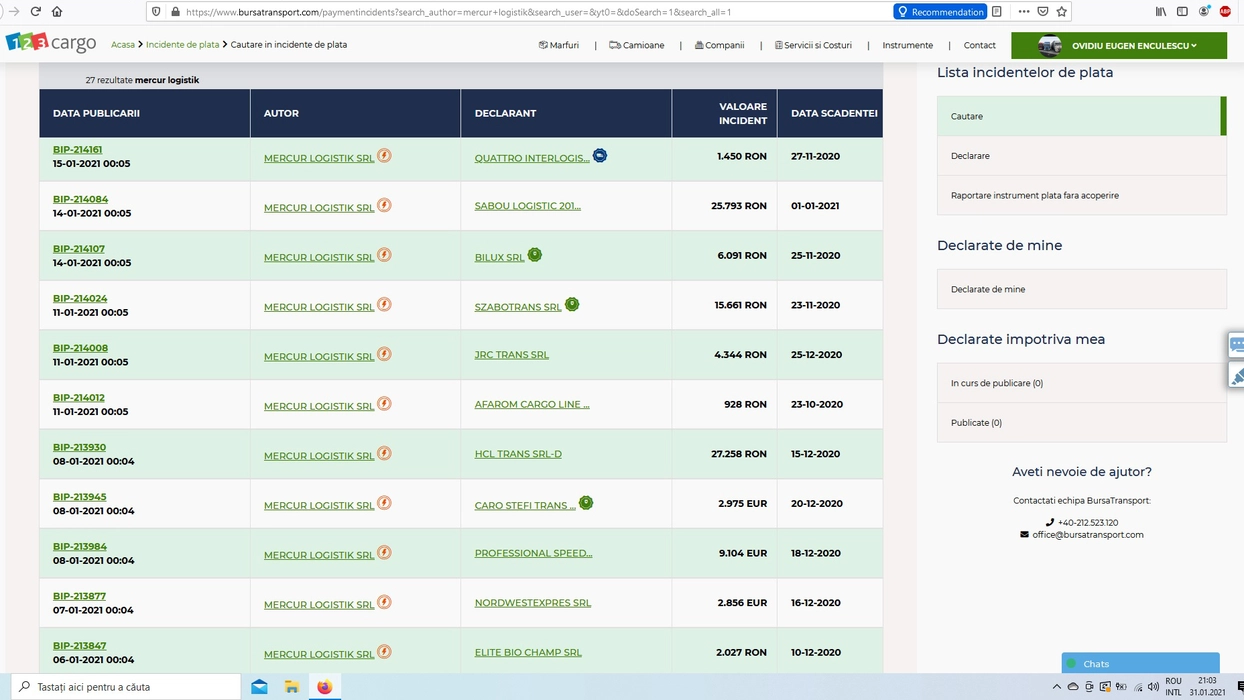The height and width of the screenshot is (700, 1244).
Task: Go to the browser home page icon
Action: point(57,12)
